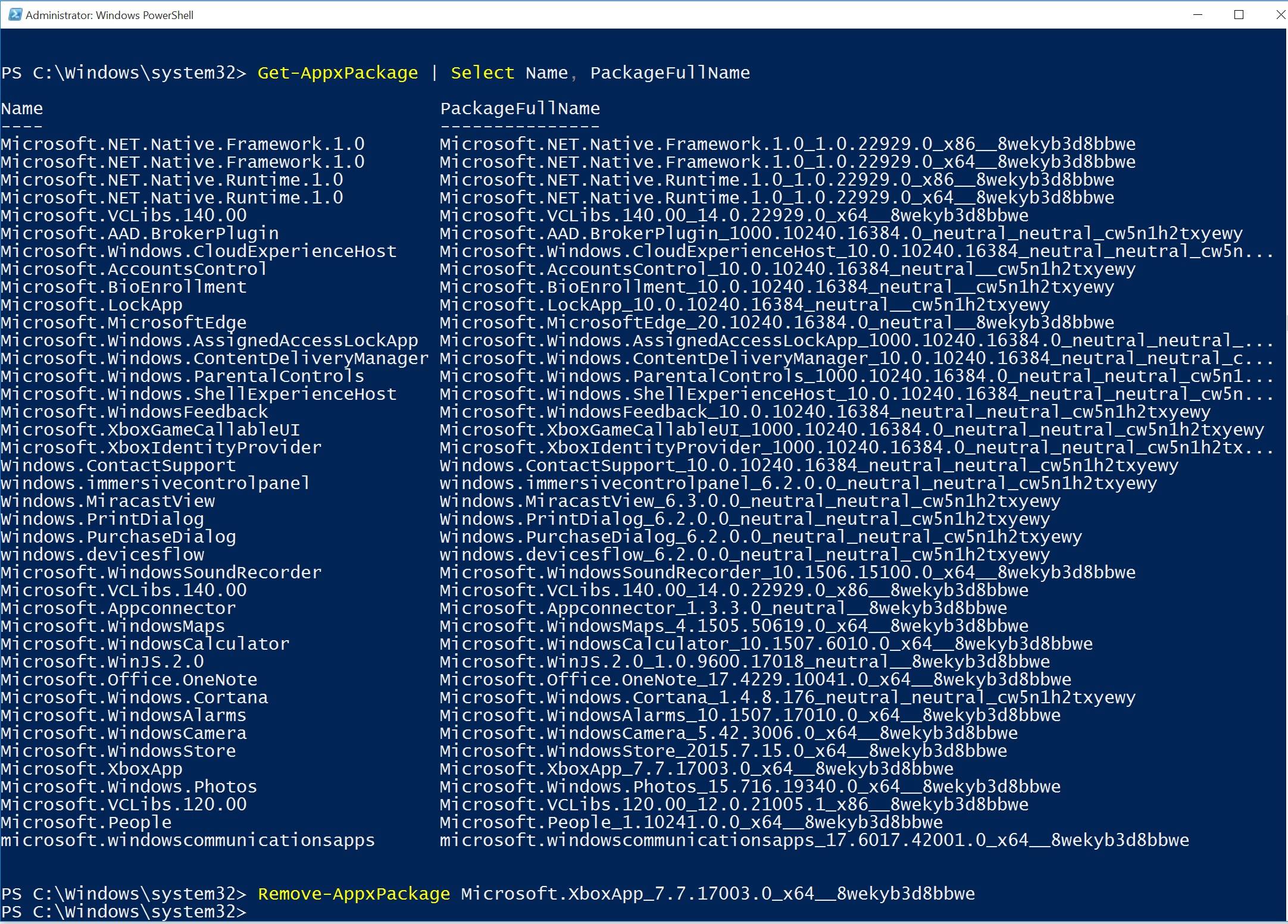Click microsoft.windowscommunicationsapps name entry

[188, 840]
